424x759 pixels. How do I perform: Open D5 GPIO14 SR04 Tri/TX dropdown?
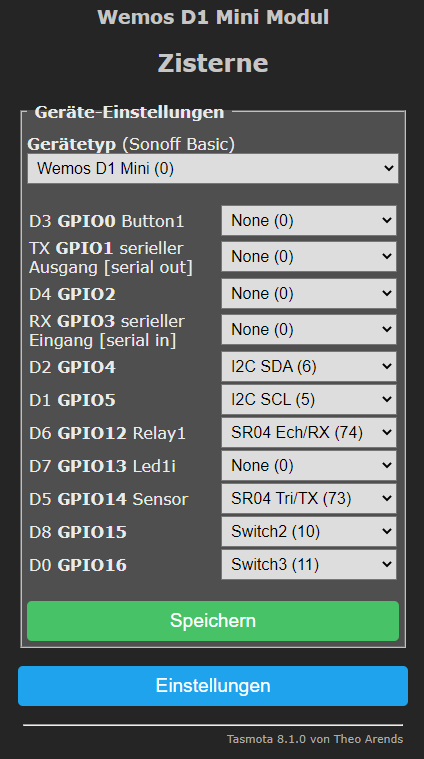(x=309, y=499)
